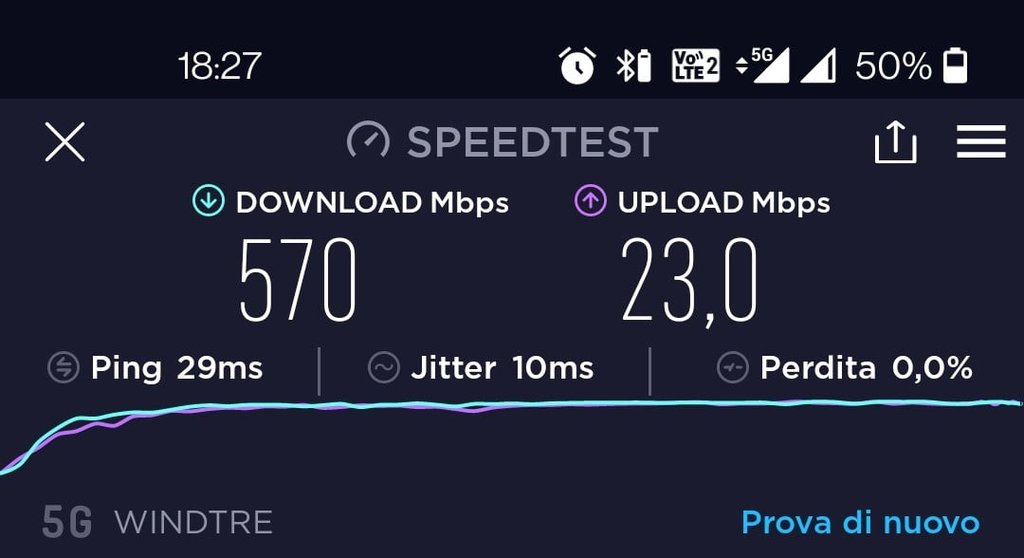Tap the Perdita packet loss icon

click(x=733, y=367)
